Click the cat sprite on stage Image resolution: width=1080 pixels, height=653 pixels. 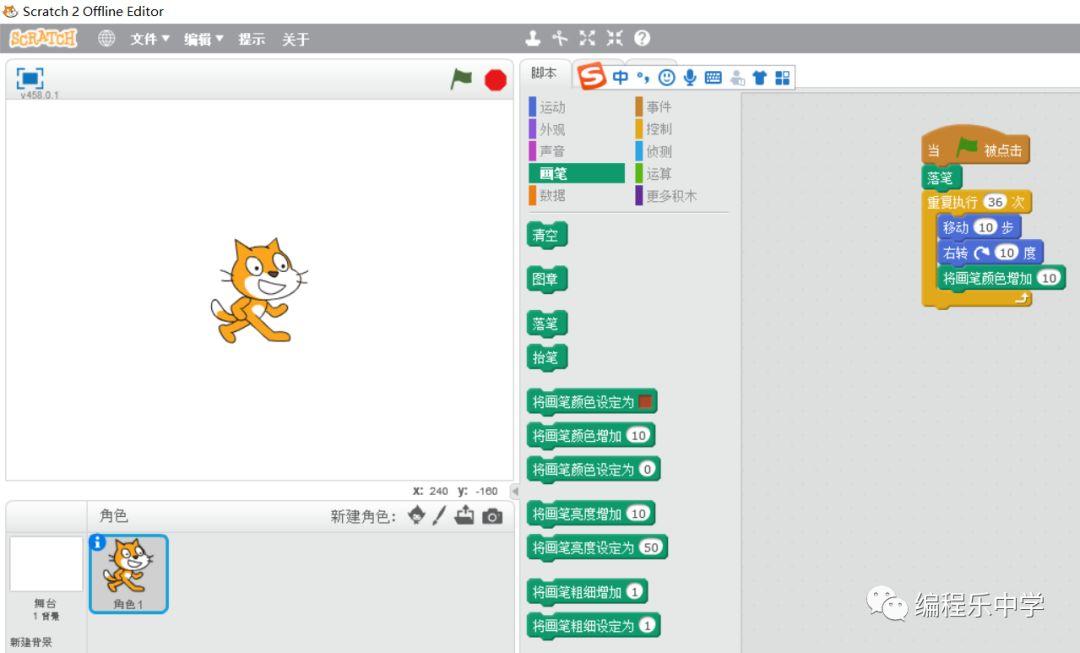(258, 291)
